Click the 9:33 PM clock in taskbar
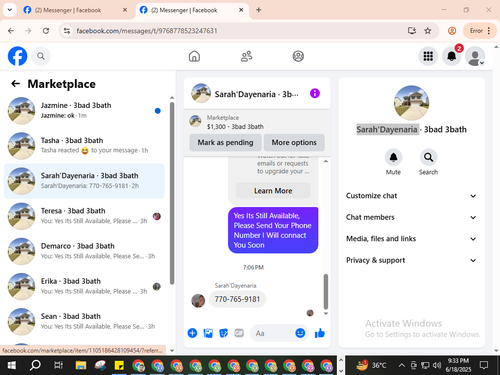 click(x=458, y=365)
